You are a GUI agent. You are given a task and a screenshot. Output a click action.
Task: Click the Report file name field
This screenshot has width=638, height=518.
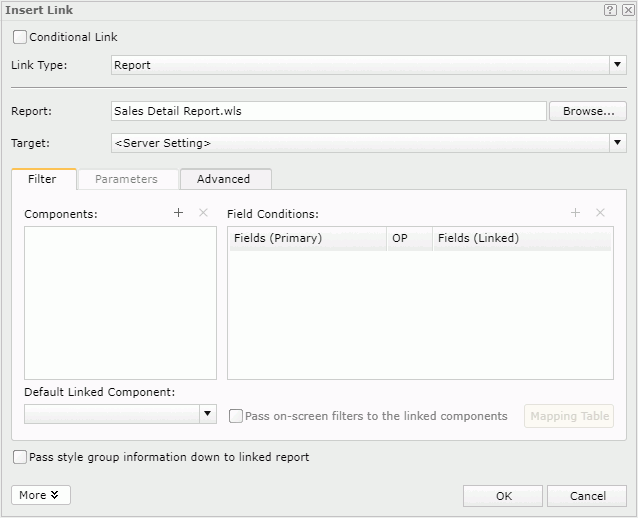pos(328,111)
